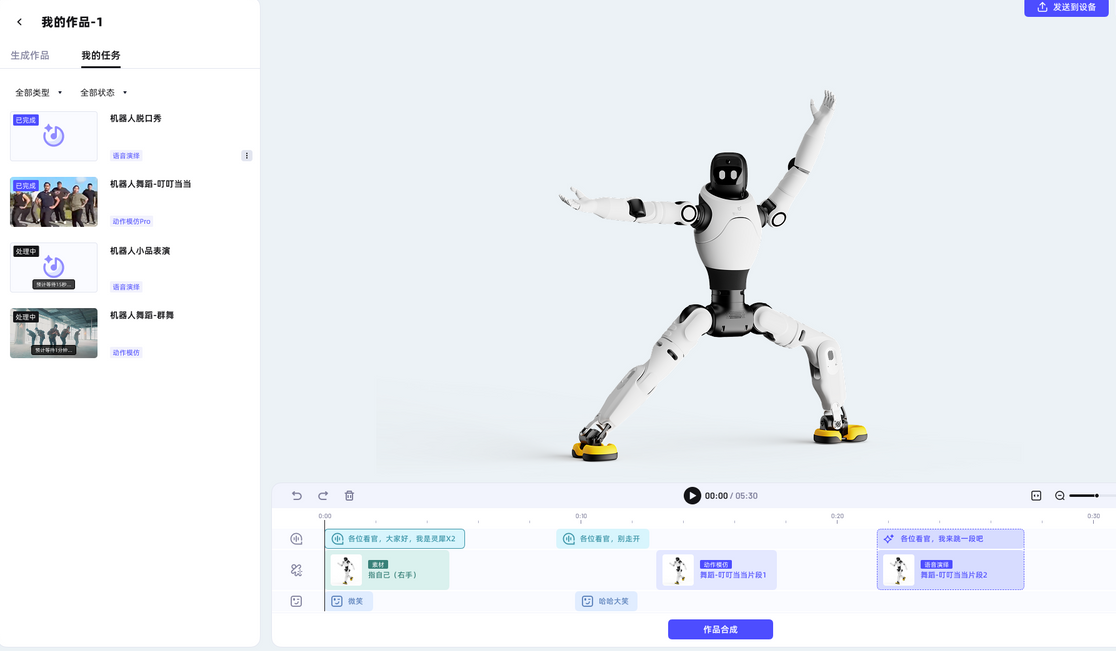
Task: Click the 发送到设备 button
Action: pyautogui.click(x=1066, y=8)
